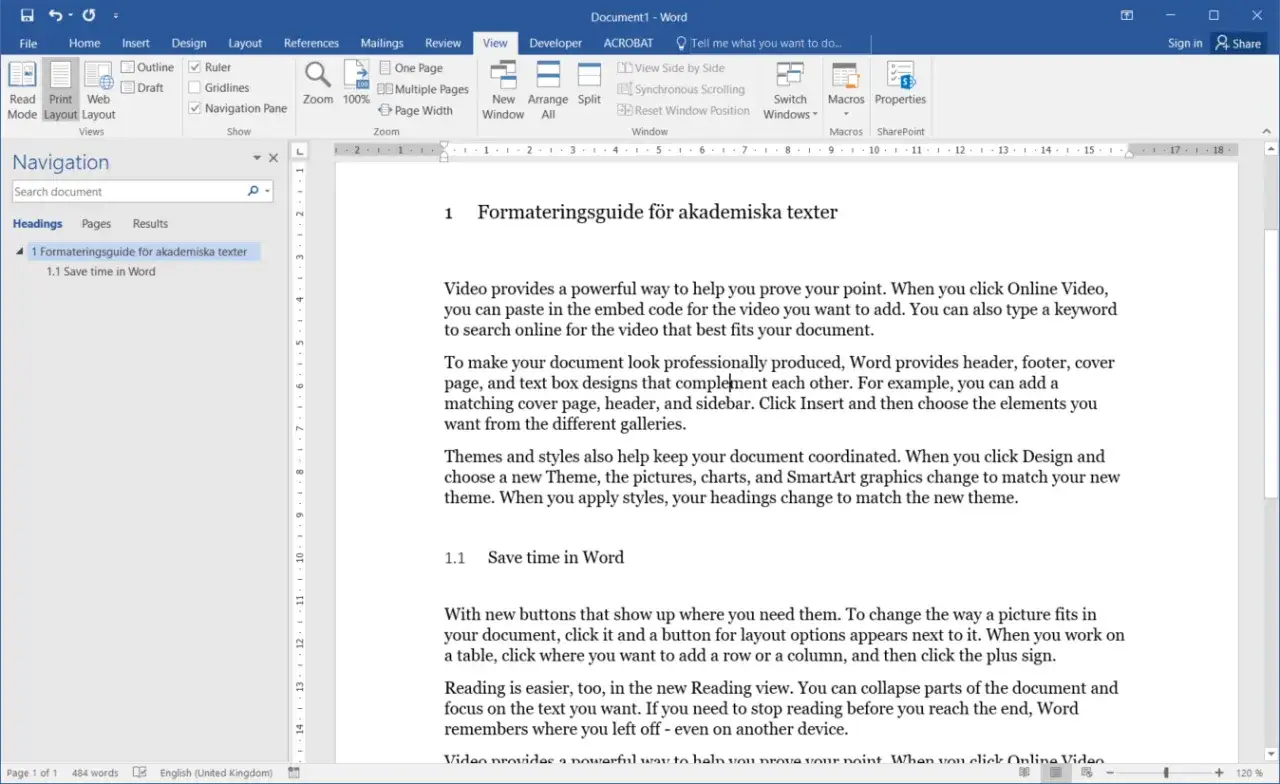
Task: Arrange All open windows
Action: (x=548, y=90)
